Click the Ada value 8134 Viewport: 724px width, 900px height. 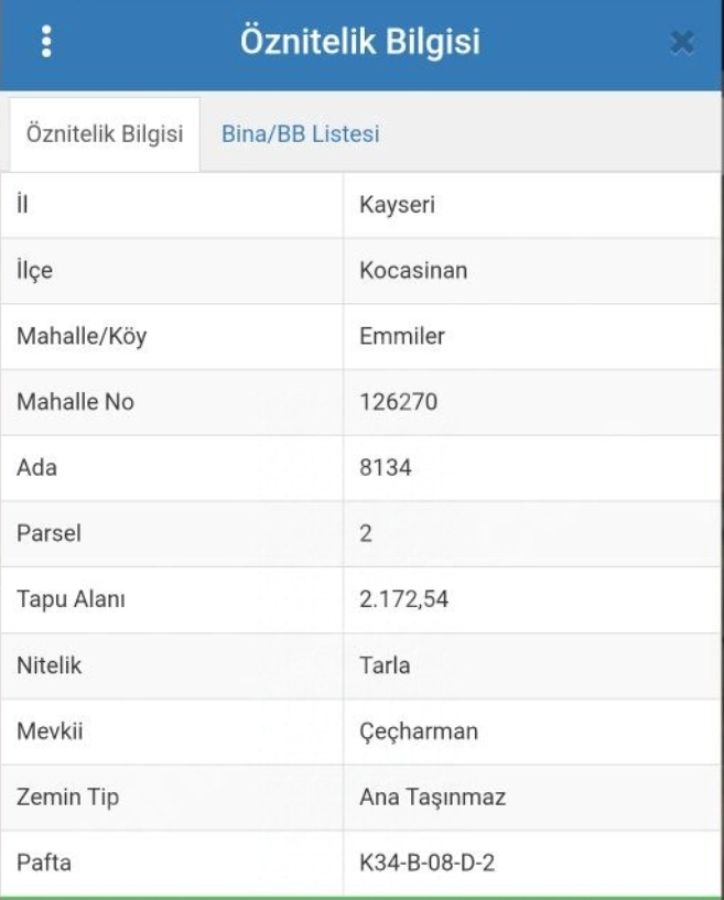click(x=385, y=467)
